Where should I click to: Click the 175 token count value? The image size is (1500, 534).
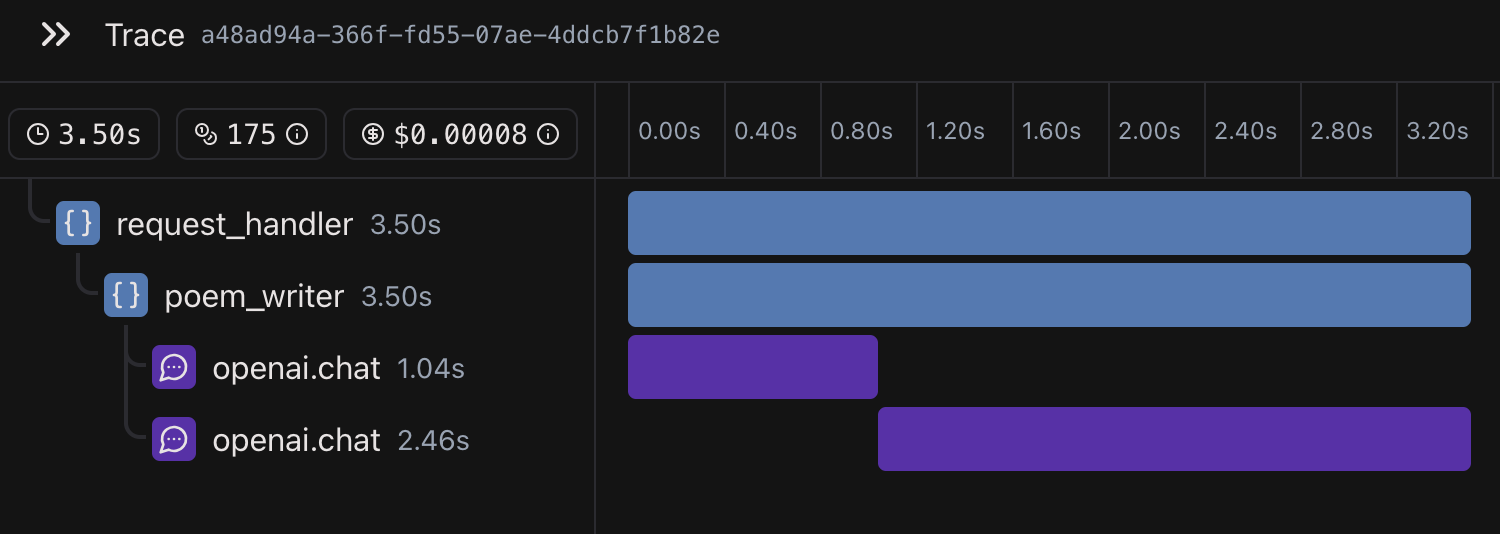251,134
